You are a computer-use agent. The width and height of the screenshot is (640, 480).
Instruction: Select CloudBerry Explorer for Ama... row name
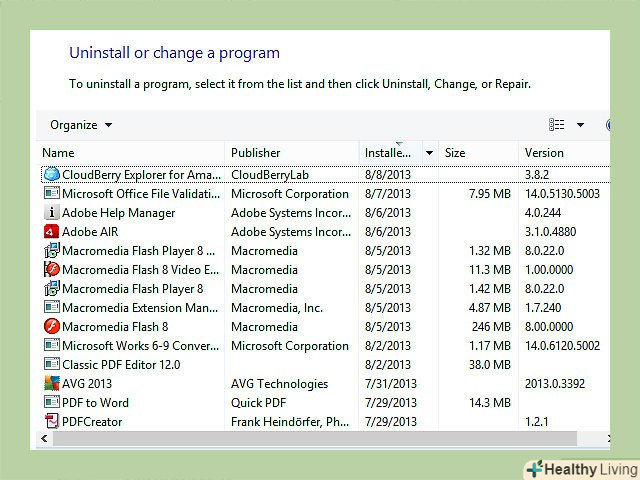click(141, 175)
